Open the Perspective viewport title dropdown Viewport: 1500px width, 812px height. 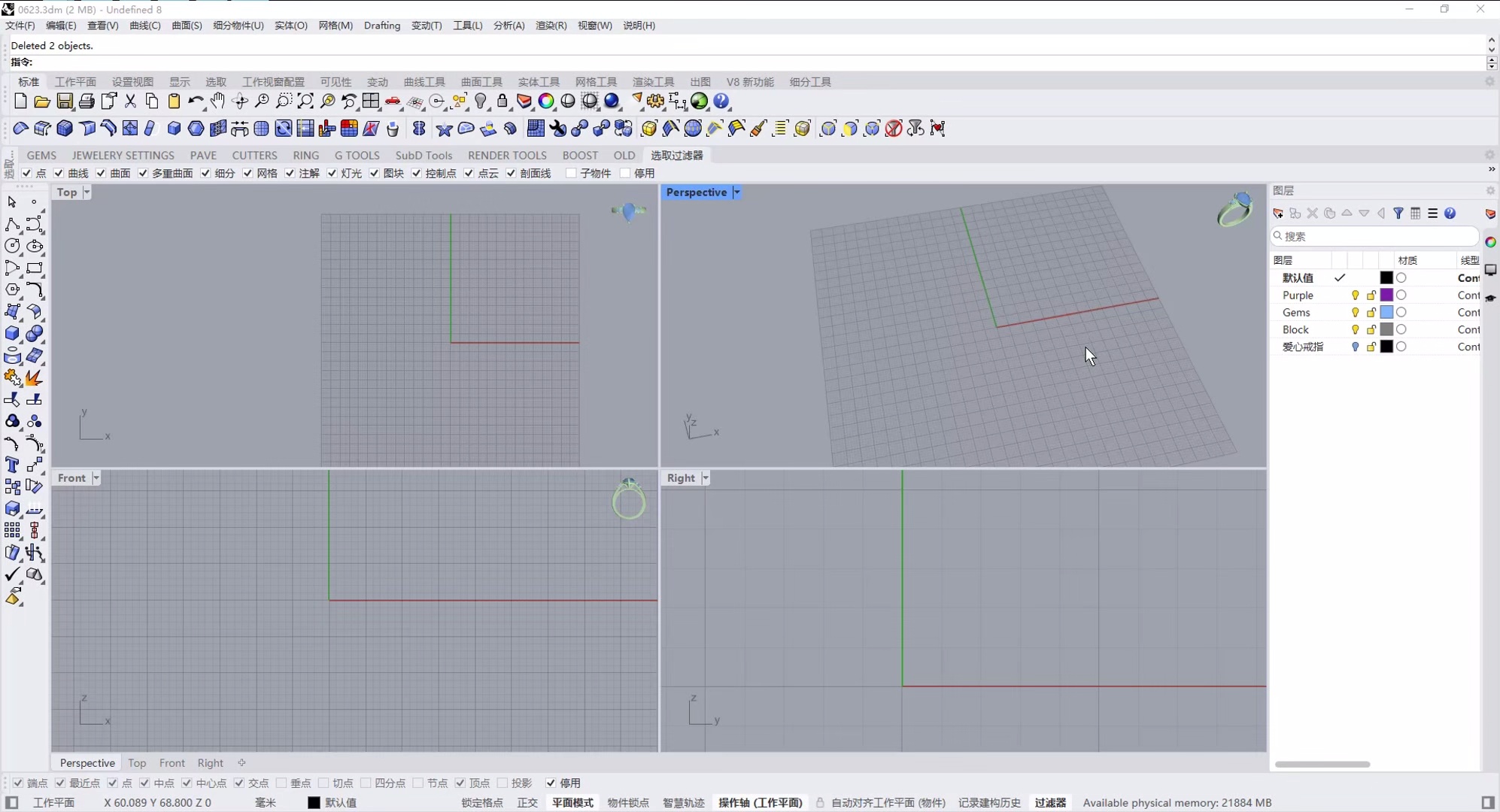click(x=737, y=192)
